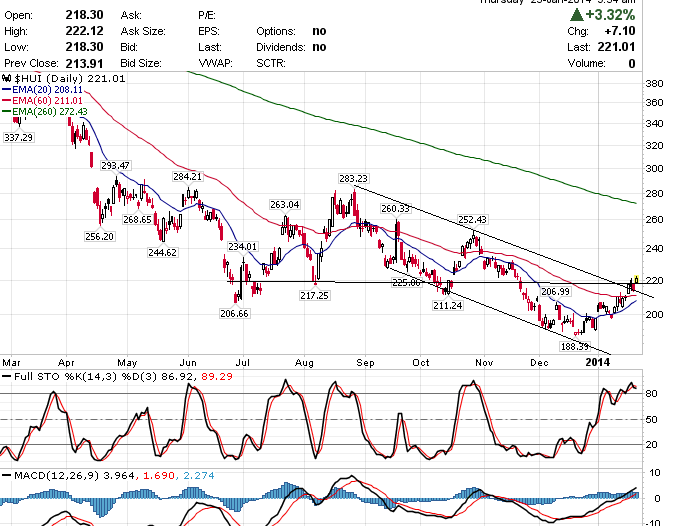Click the yellow highlighted latest candlestick
The image size is (676, 526).
(636, 280)
